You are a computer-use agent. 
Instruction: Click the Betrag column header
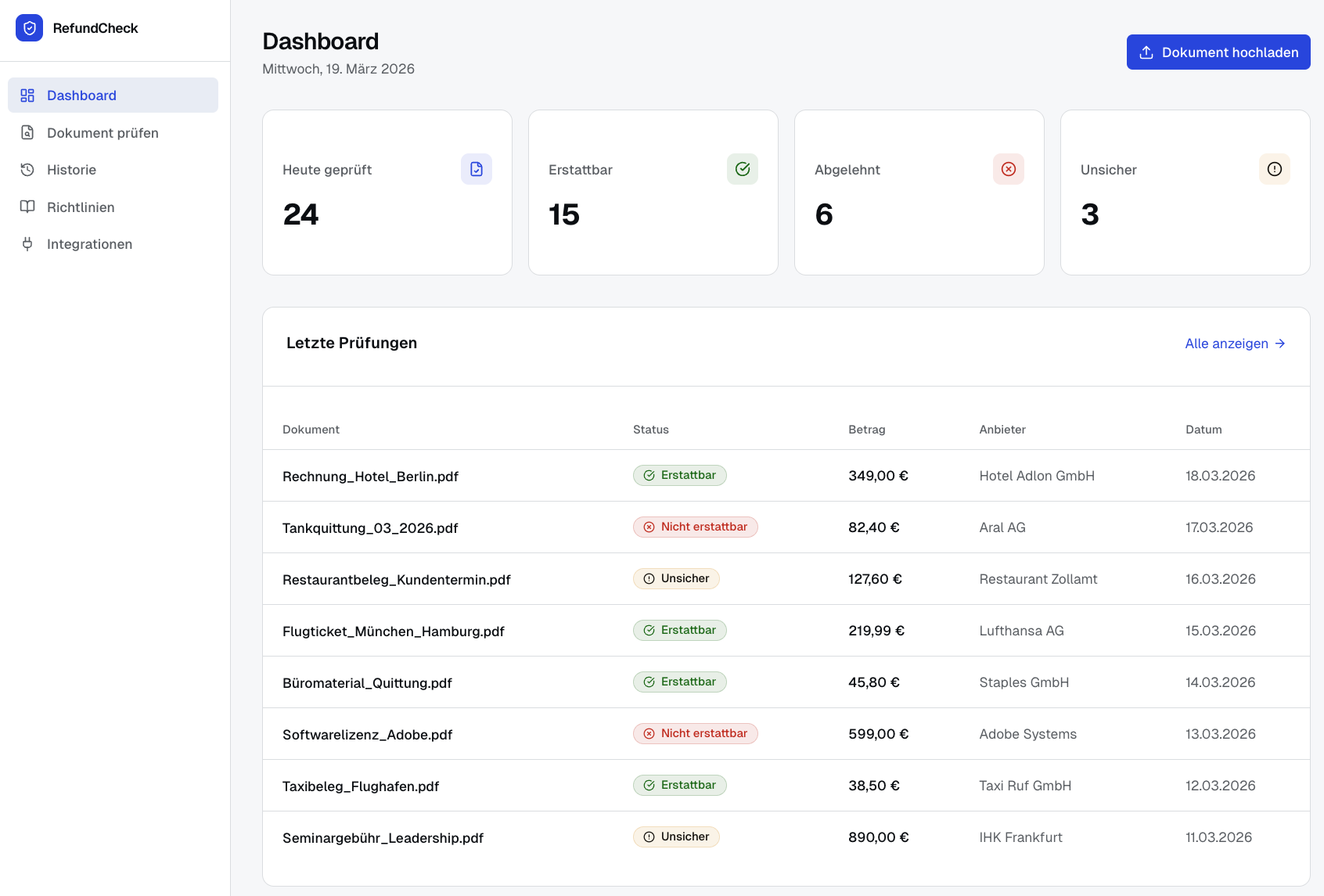(x=866, y=430)
